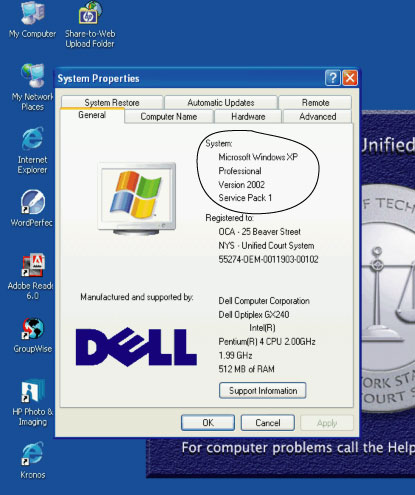Click 'Manufactured and supported by:' label

click(x=137, y=297)
